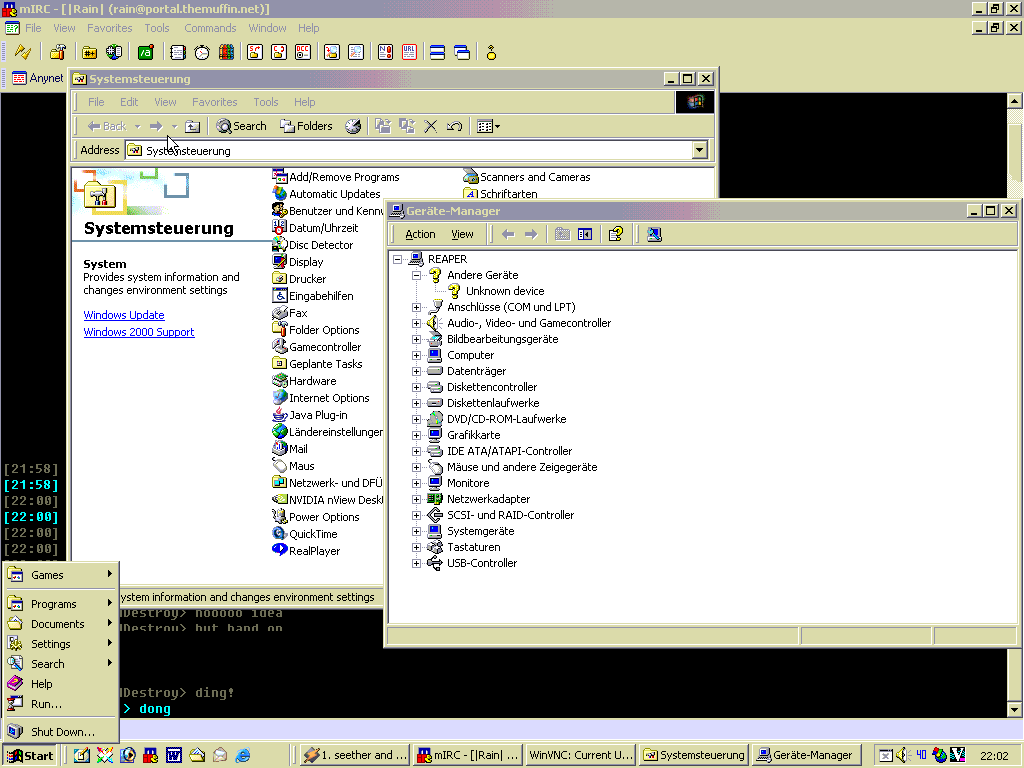Click the Start button
This screenshot has height=768, width=1024.
coord(30,756)
